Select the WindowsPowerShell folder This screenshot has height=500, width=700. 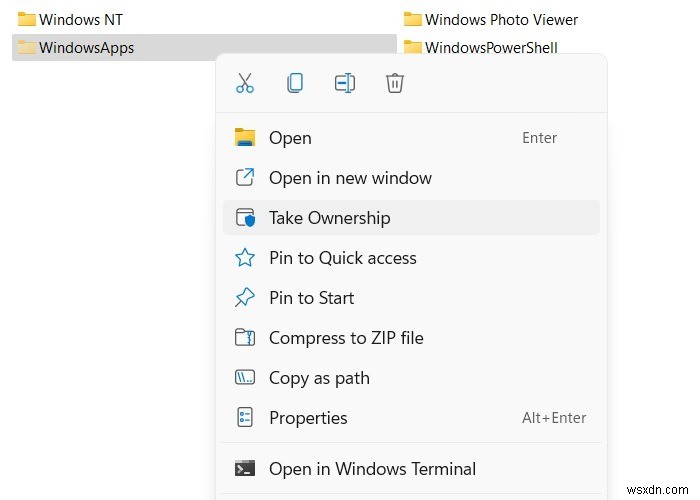point(480,47)
